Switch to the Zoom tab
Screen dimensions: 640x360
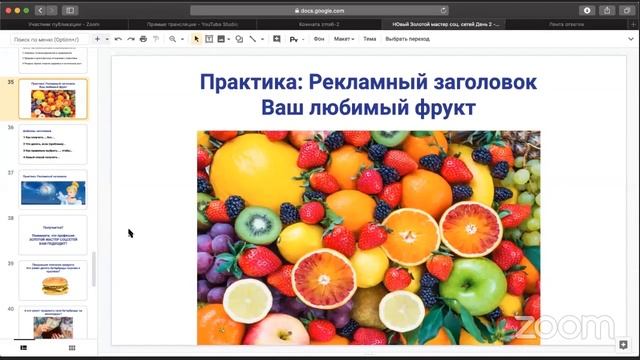click(64, 24)
